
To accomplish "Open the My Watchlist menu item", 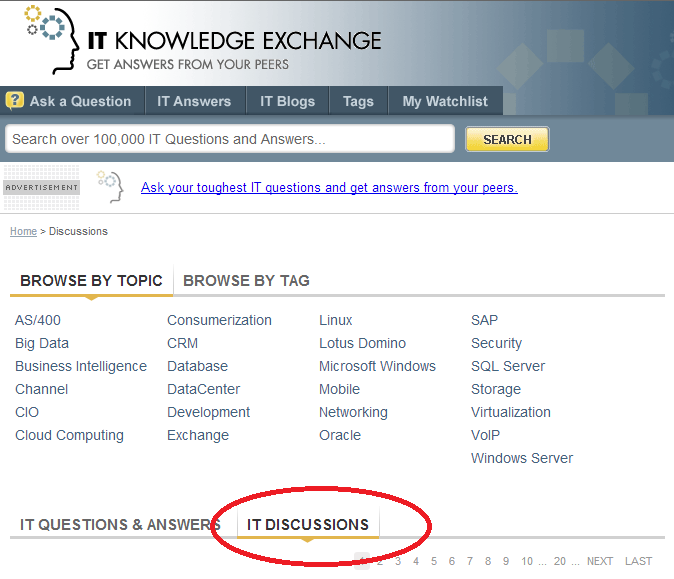I will (445, 101).
